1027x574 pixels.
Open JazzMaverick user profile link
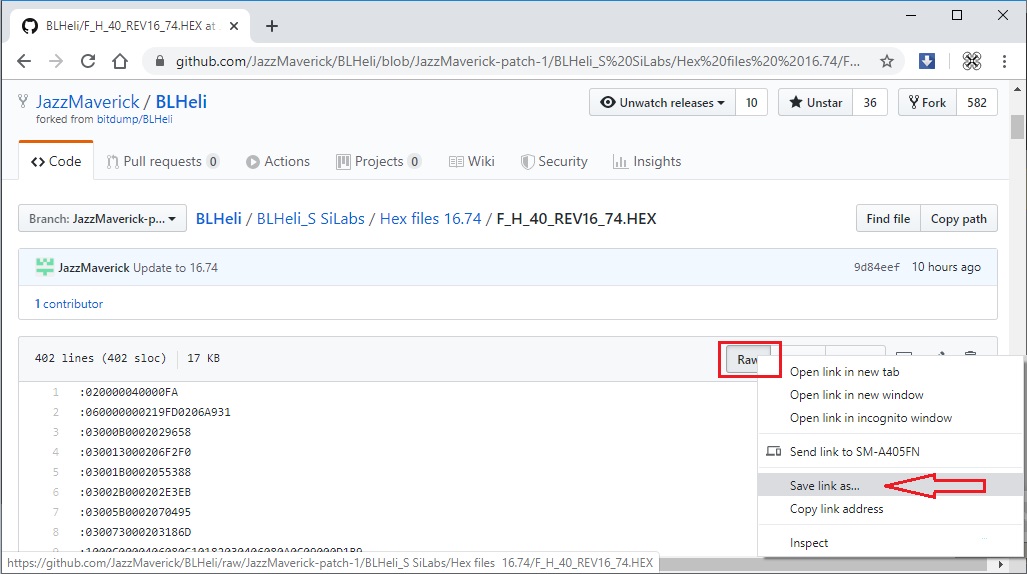[87, 102]
